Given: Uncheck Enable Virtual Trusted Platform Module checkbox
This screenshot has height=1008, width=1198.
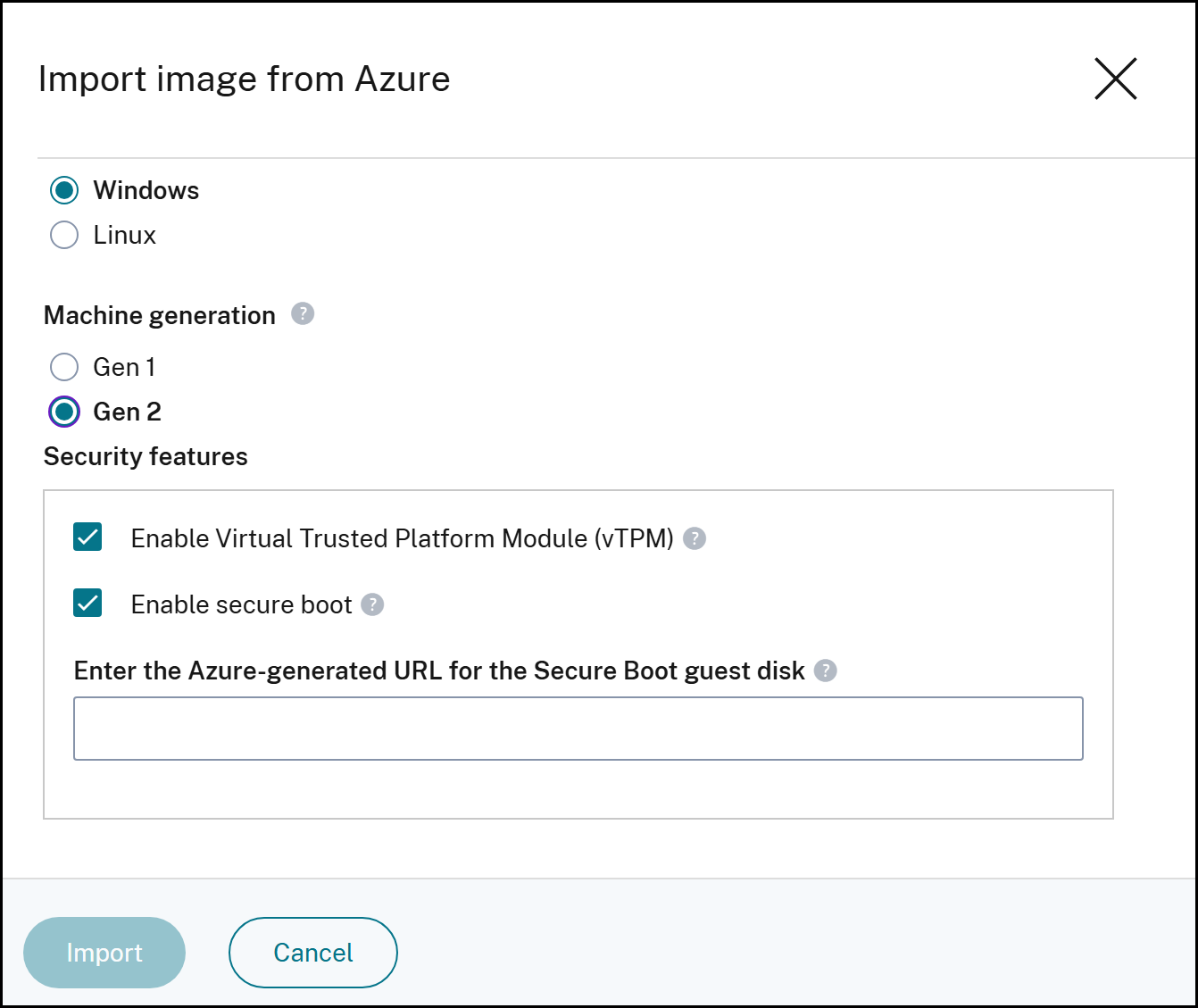Looking at the screenshot, I should [x=87, y=537].
